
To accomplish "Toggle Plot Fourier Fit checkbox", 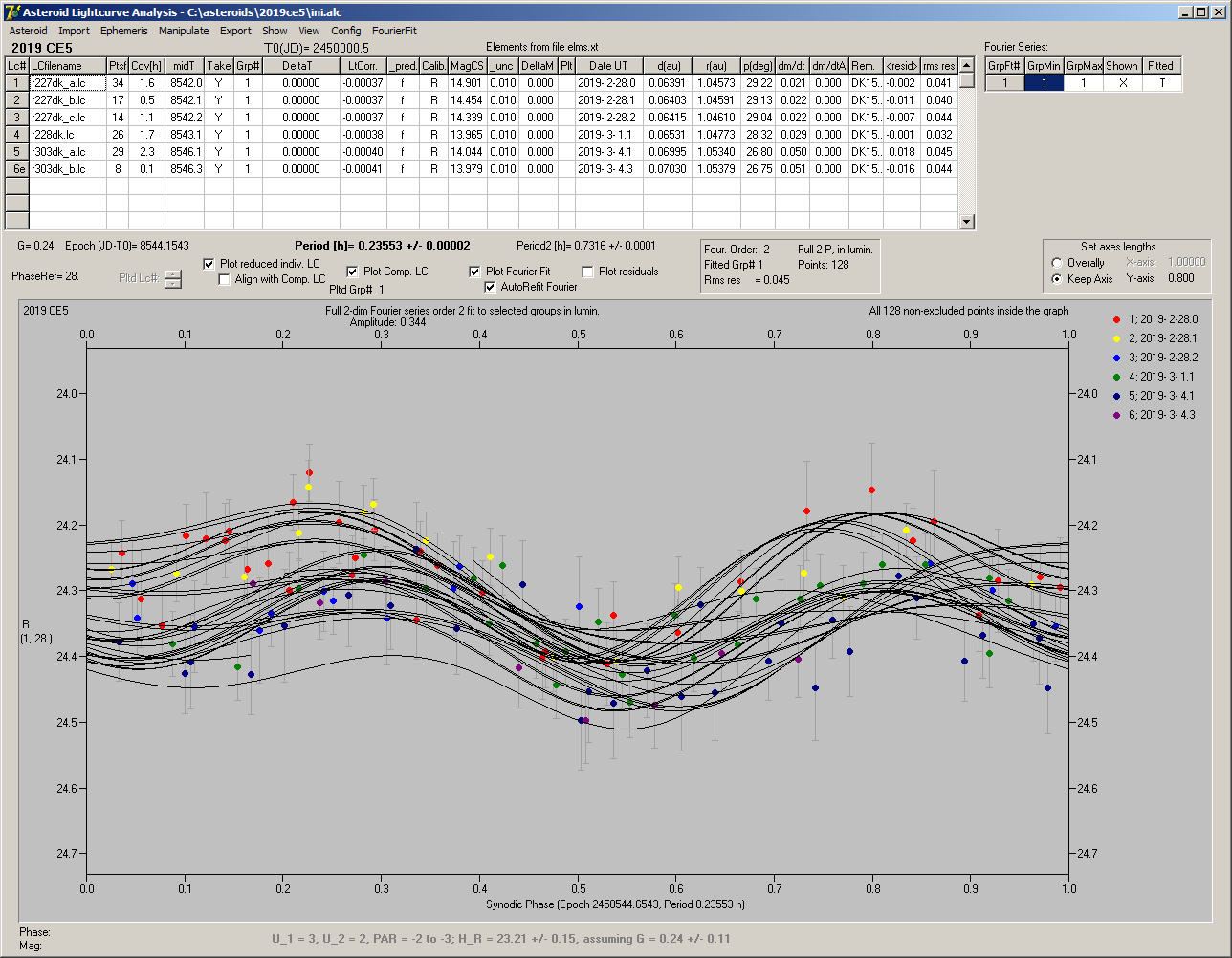I will (x=474, y=272).
